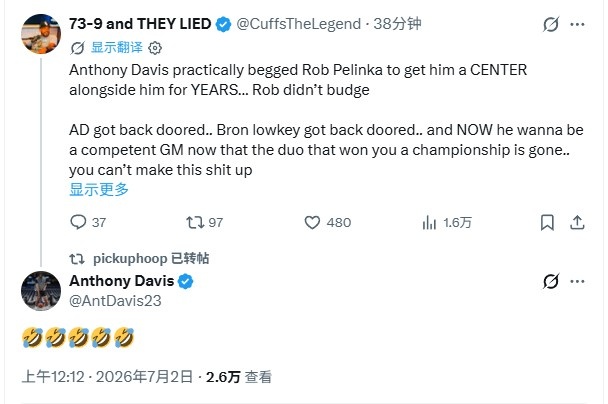This screenshot has width=608, height=404.
Task: Share the CuffsTheLegend tweet
Action: (577, 223)
